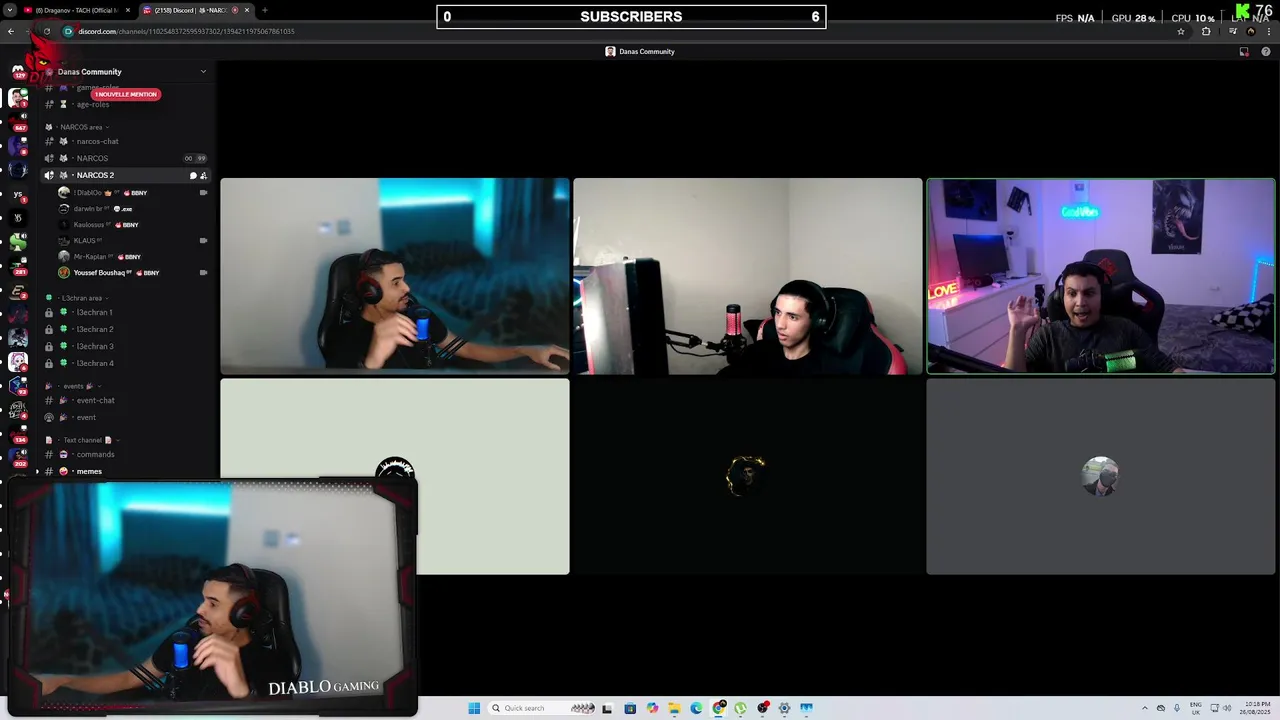
Task: Open Task View on the taskbar
Action: [607, 708]
